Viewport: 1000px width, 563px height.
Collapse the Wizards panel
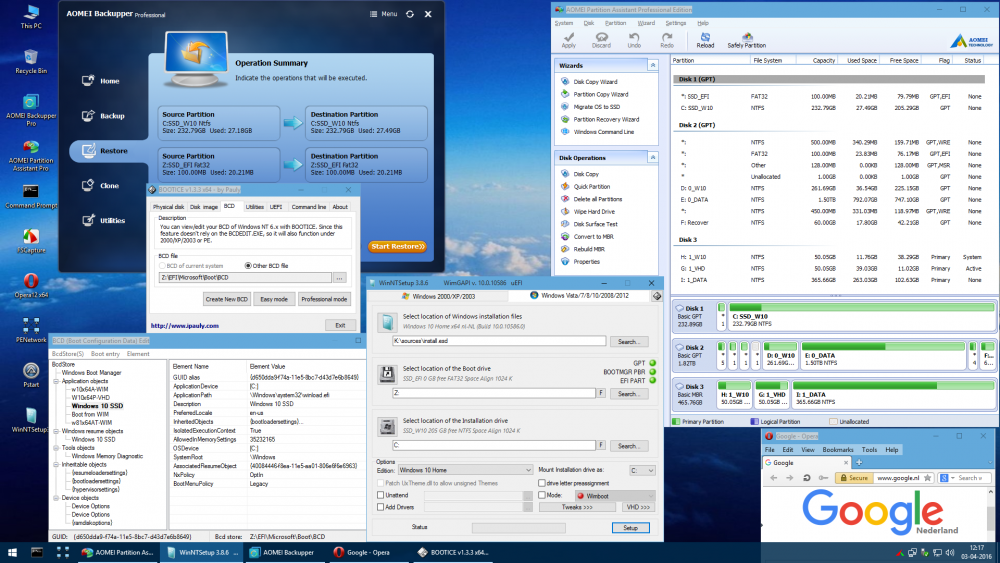pyautogui.click(x=652, y=65)
